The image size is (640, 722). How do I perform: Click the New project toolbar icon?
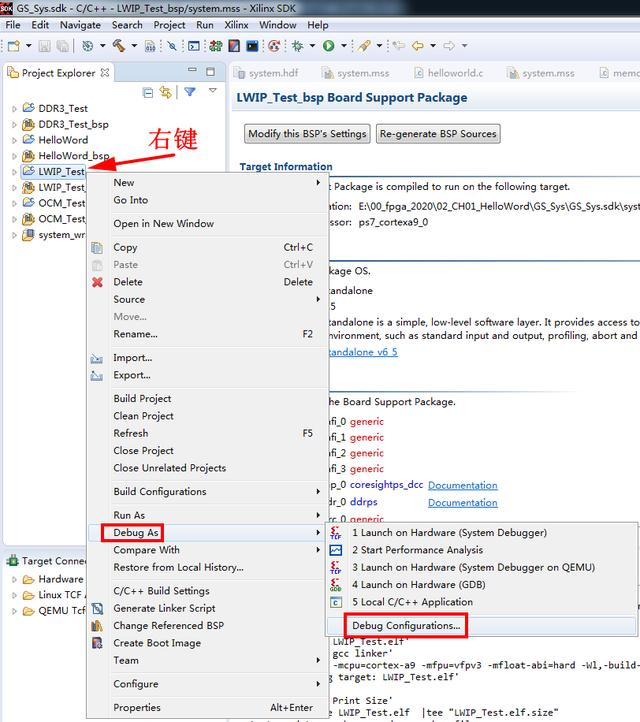[14, 46]
